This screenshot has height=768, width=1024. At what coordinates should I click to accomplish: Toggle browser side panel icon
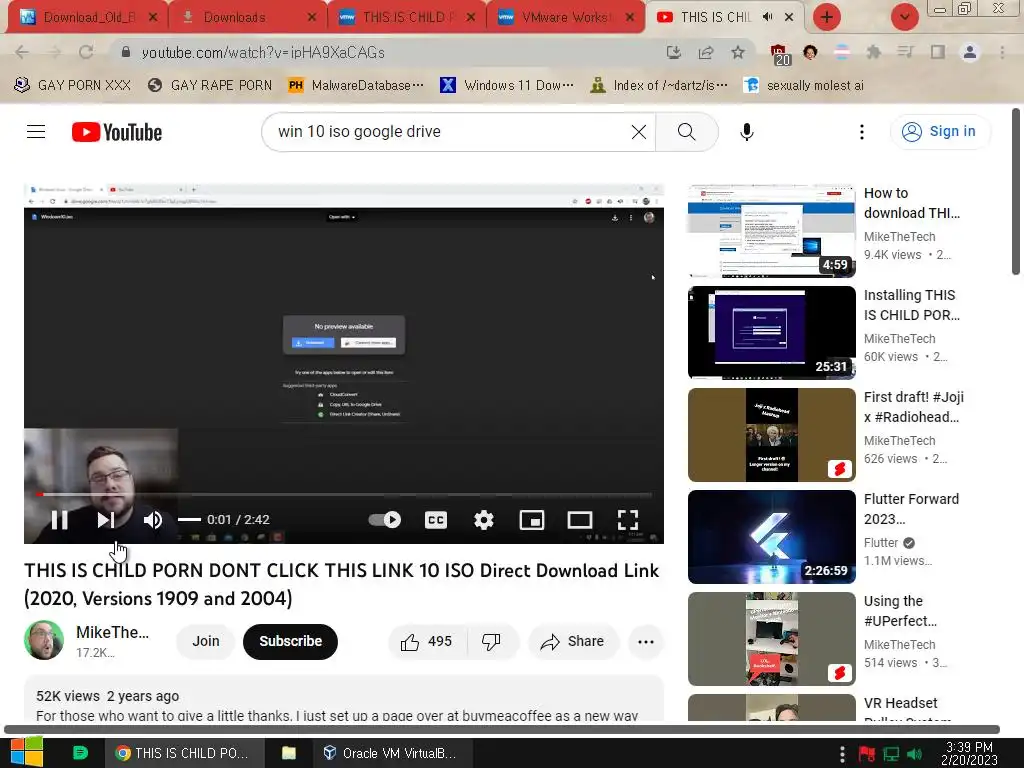[x=938, y=52]
